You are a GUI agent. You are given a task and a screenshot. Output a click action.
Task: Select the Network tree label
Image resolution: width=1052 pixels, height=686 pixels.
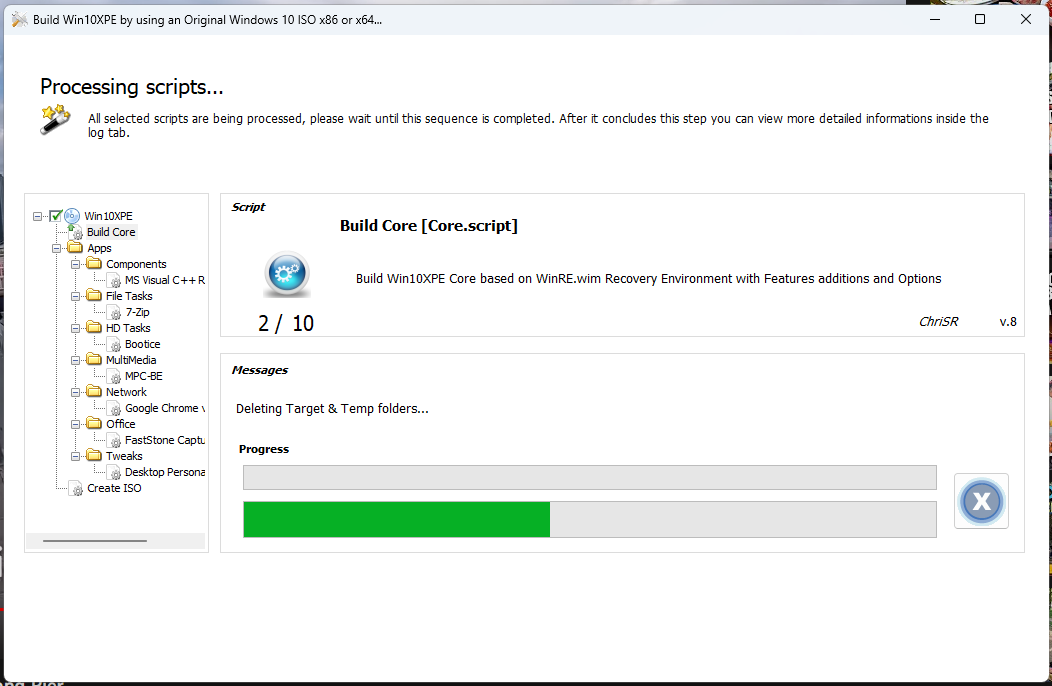(126, 392)
